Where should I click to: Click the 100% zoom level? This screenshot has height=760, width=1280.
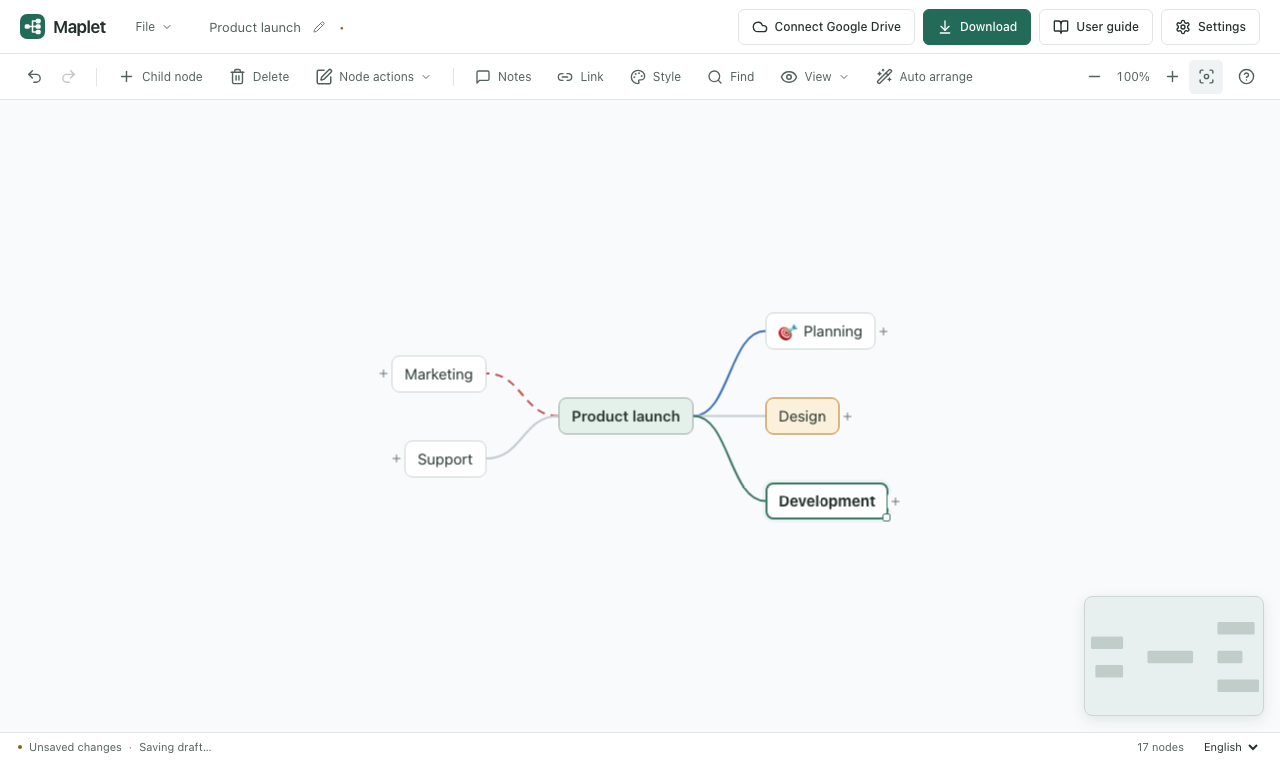pos(1133,77)
